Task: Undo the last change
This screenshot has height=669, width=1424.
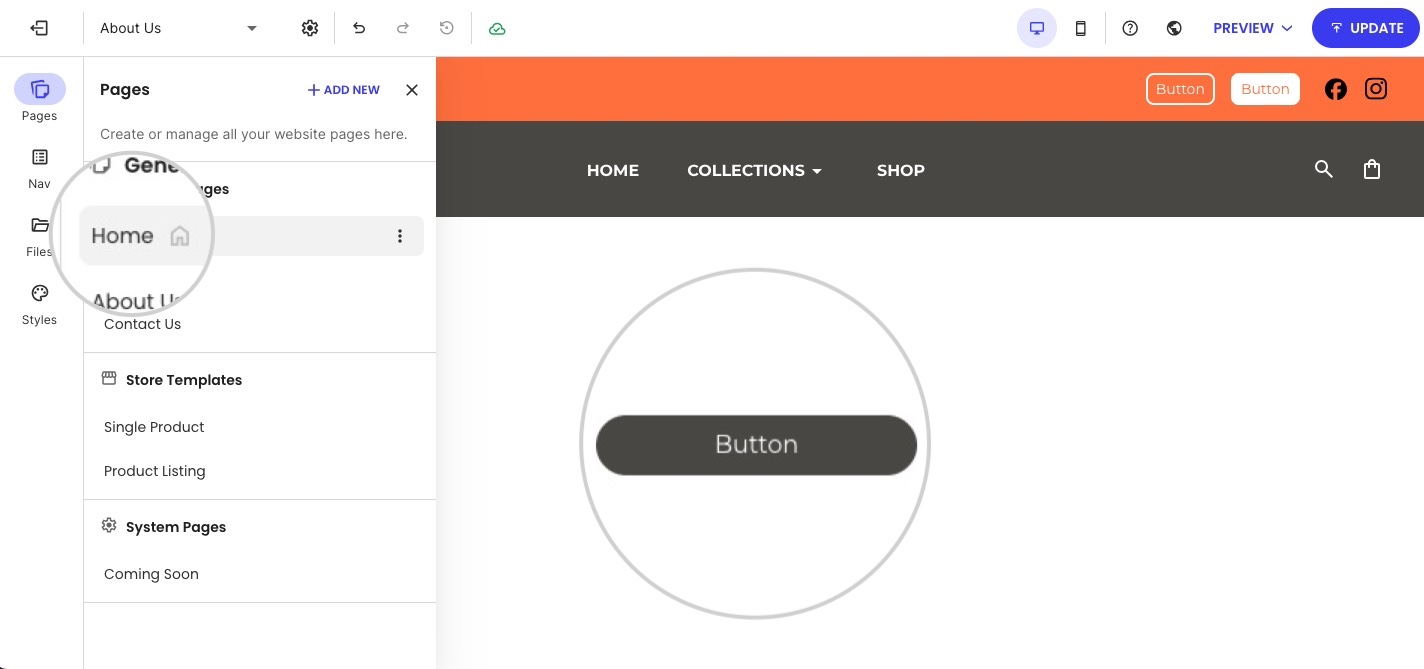Action: coord(359,28)
